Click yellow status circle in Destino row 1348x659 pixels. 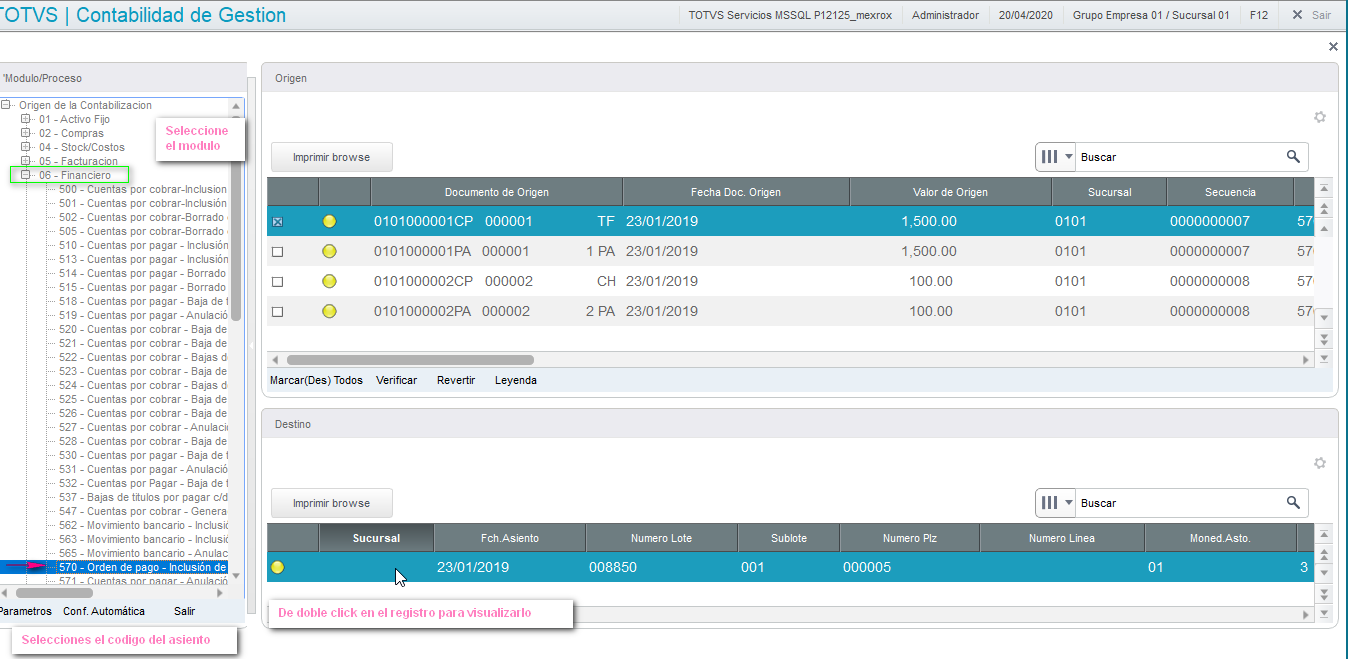[x=278, y=568]
